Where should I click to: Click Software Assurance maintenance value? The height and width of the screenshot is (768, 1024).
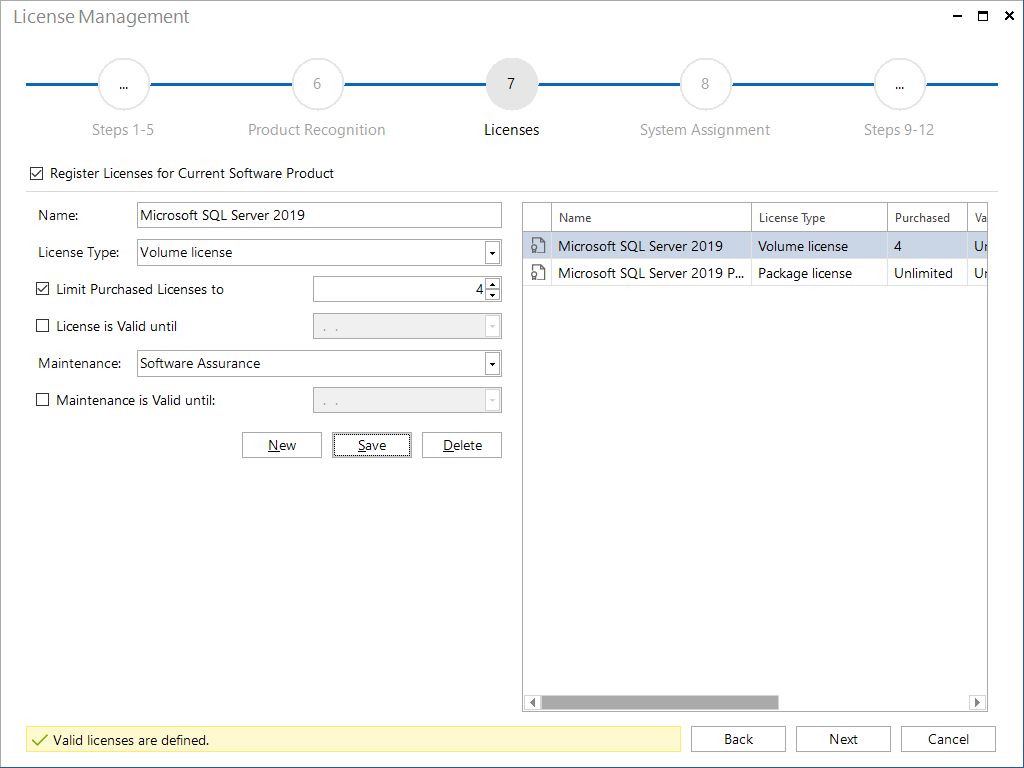(200, 363)
